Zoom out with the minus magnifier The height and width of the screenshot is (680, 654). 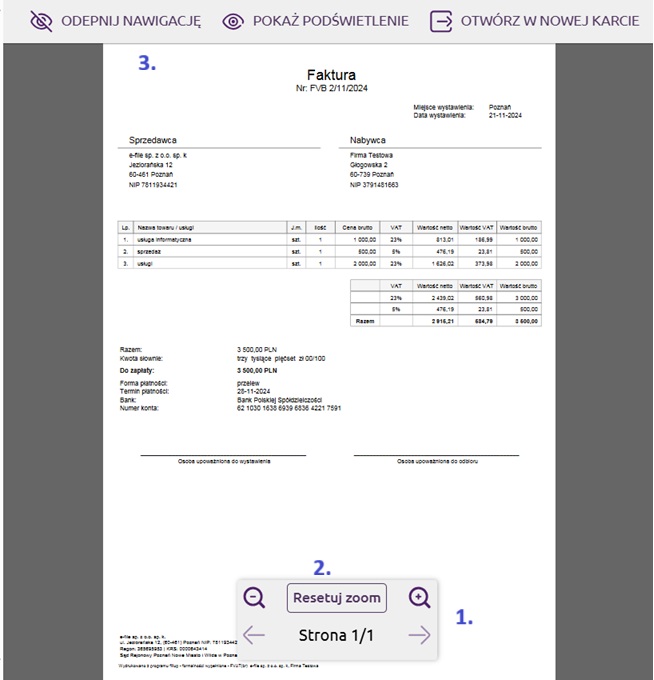254,598
